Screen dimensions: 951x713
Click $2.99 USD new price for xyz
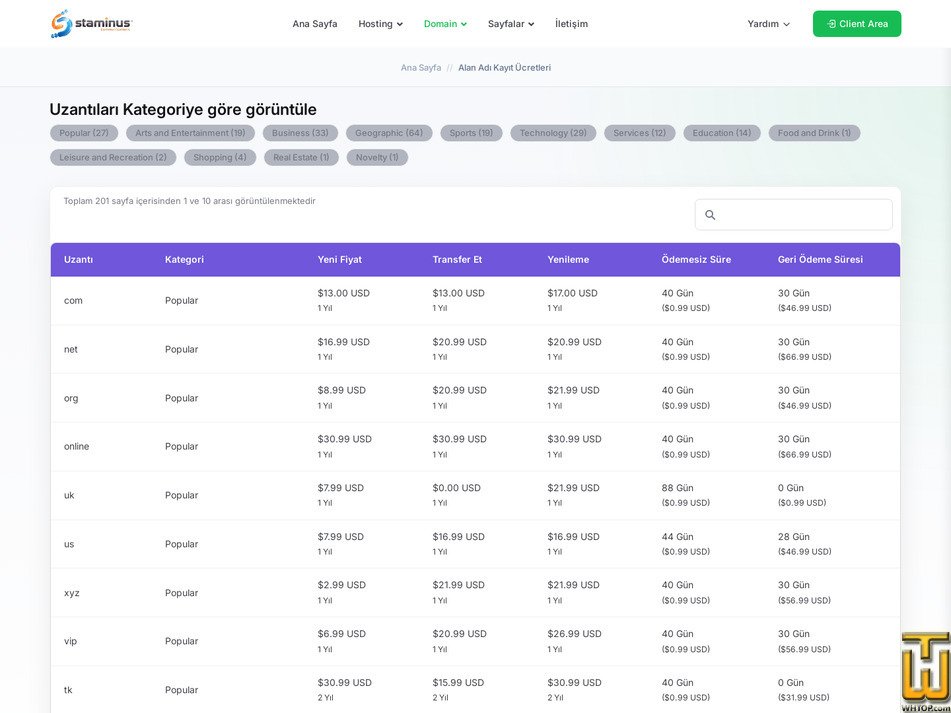(x=341, y=585)
